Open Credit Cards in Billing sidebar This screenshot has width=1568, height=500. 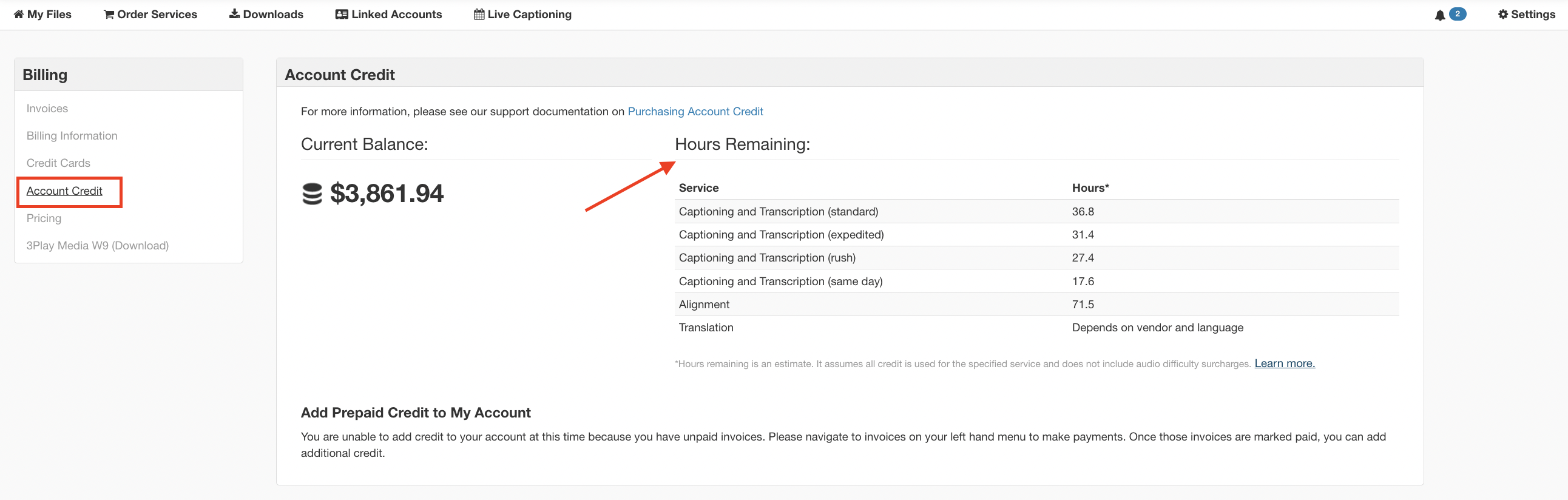pos(58,163)
